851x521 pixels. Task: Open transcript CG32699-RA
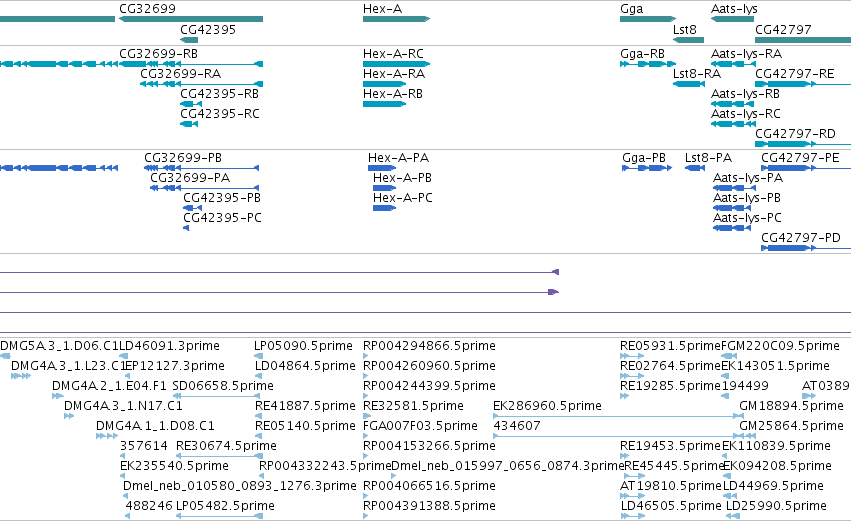[x=181, y=74]
